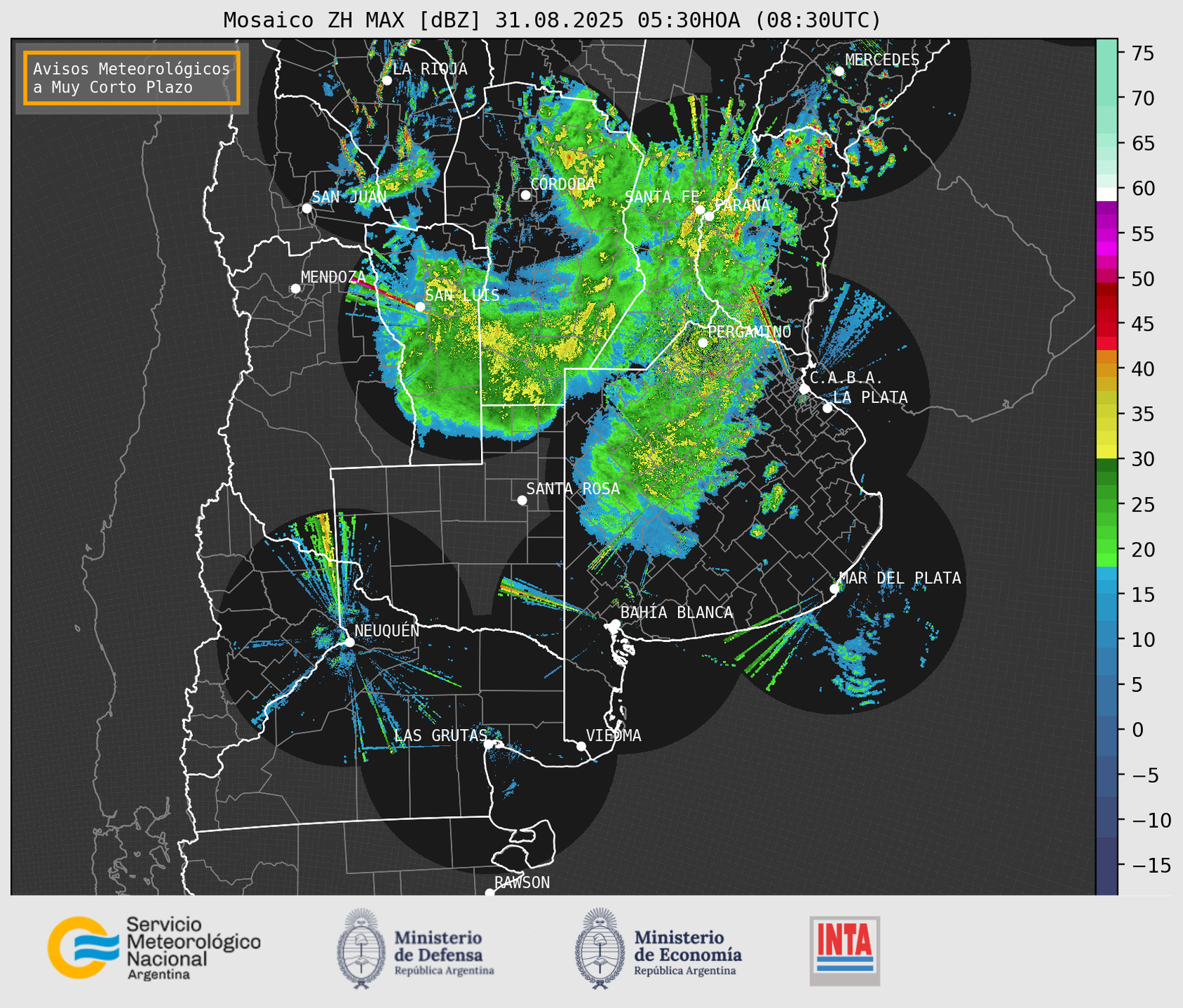Click the INTA logo

tap(844, 951)
